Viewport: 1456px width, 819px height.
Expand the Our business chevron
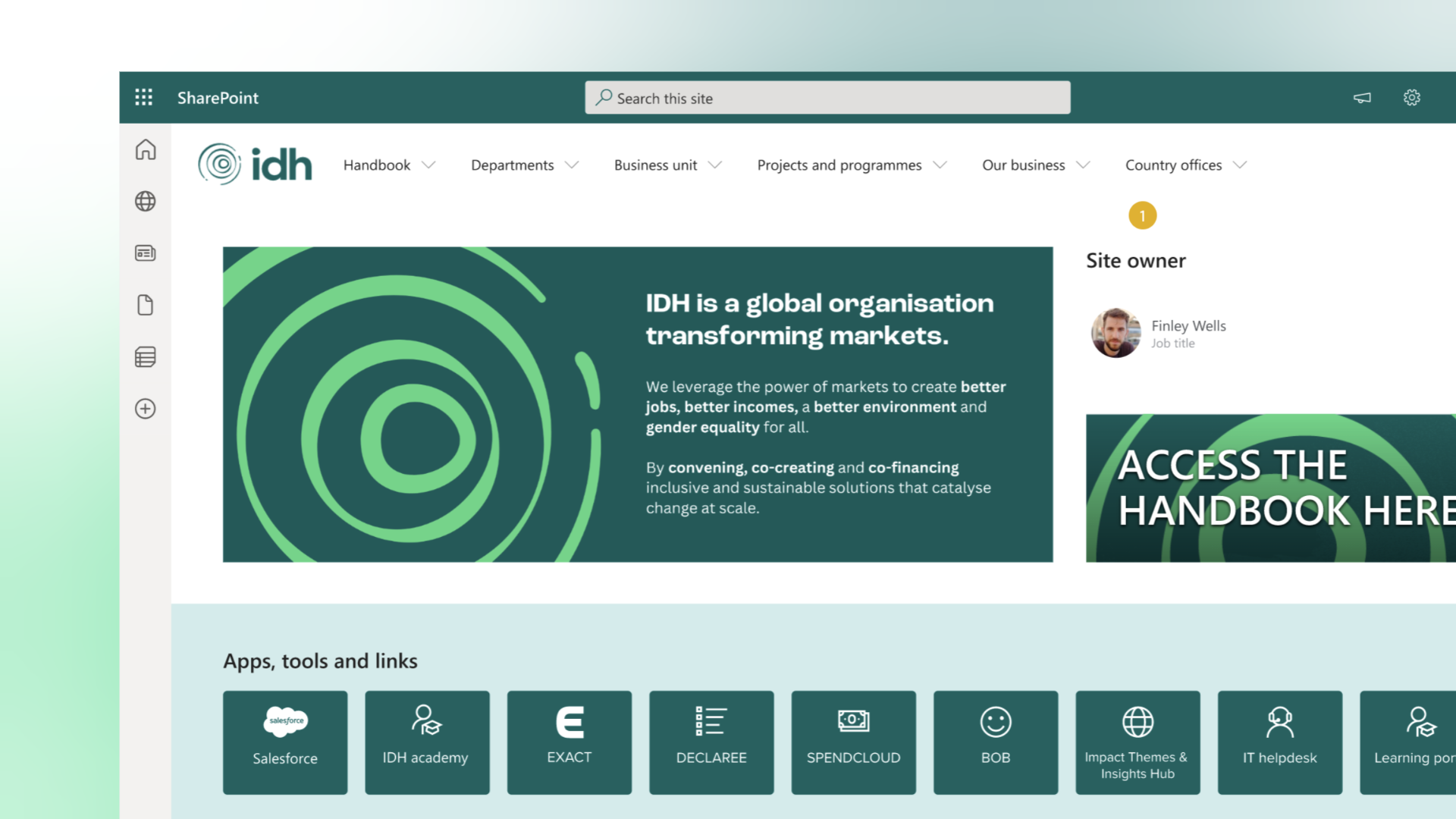[1084, 165]
